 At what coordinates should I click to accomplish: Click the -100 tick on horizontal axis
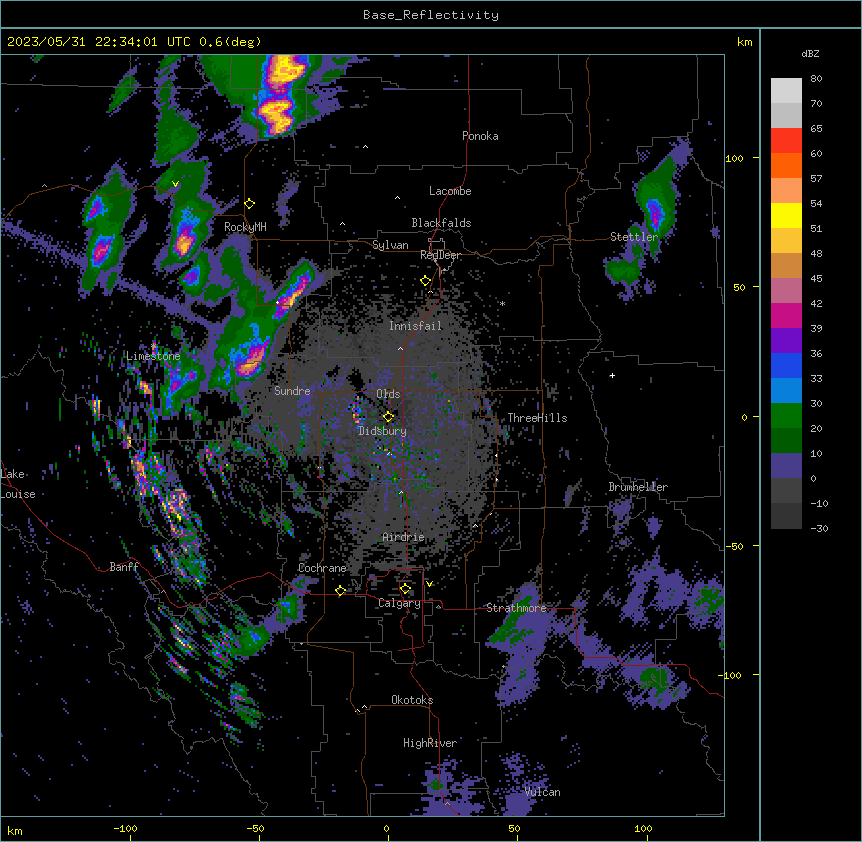click(125, 828)
